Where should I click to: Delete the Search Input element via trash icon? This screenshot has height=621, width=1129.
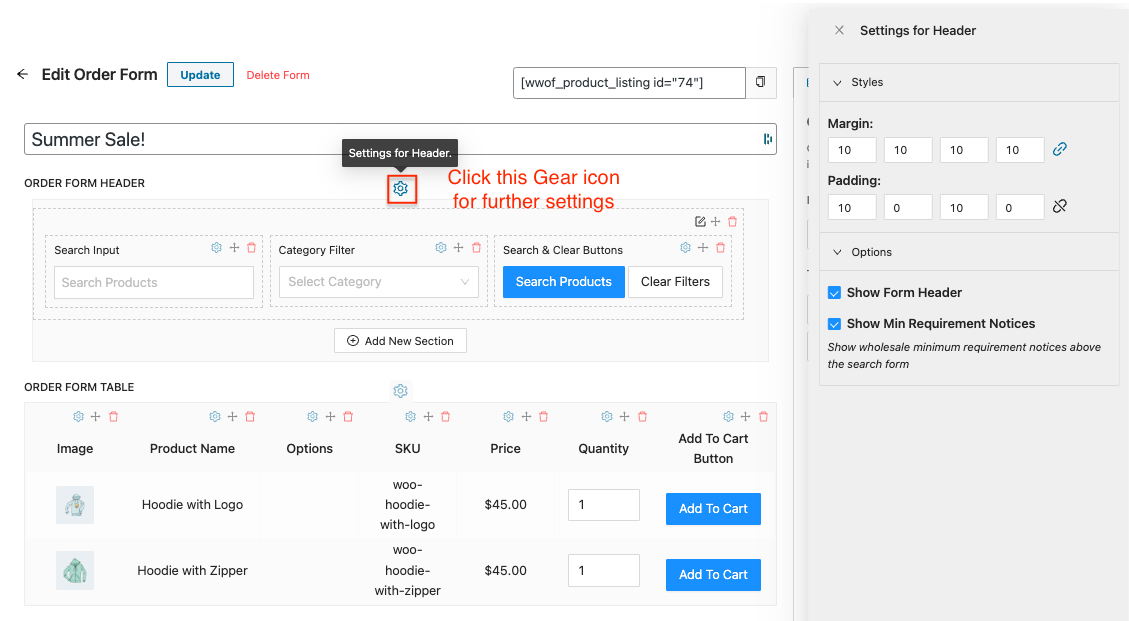pos(251,248)
